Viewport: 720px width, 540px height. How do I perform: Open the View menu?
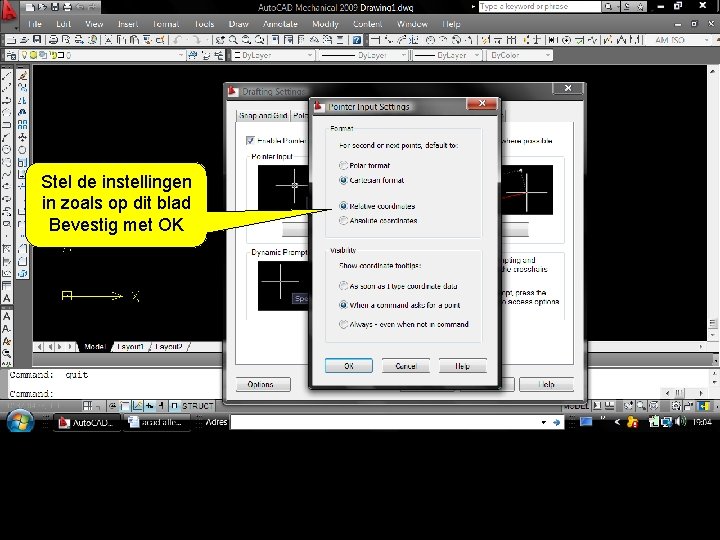tap(94, 24)
